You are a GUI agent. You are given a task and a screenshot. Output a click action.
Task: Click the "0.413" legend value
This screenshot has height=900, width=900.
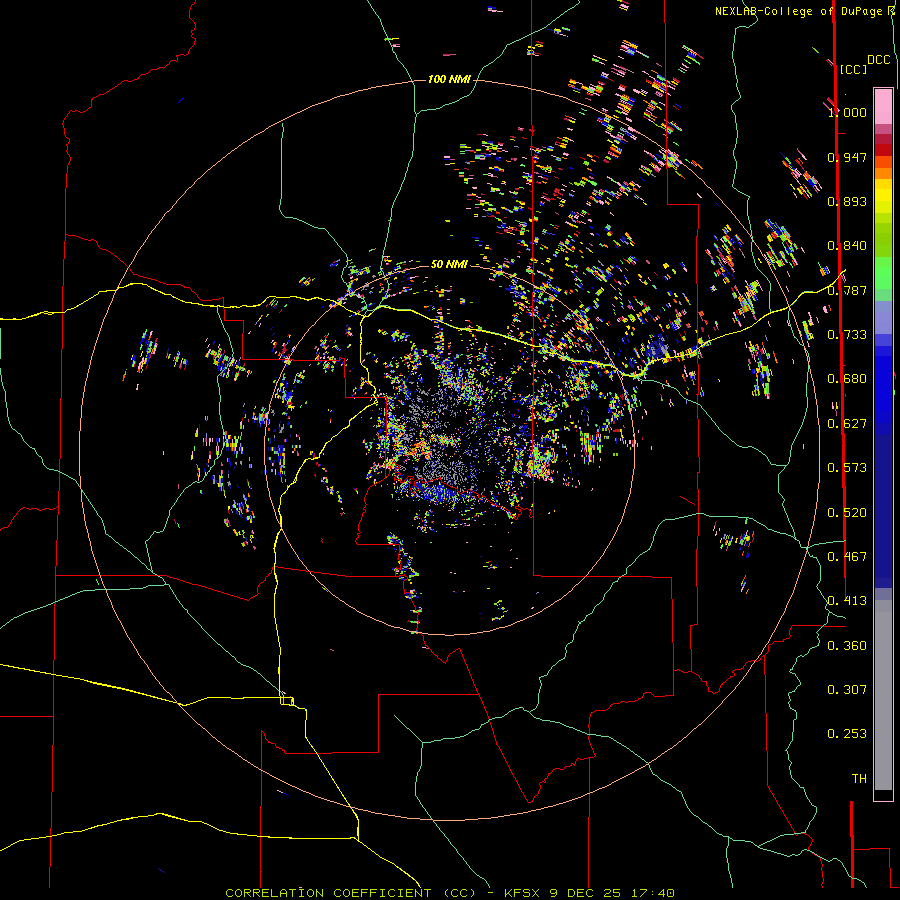click(847, 601)
